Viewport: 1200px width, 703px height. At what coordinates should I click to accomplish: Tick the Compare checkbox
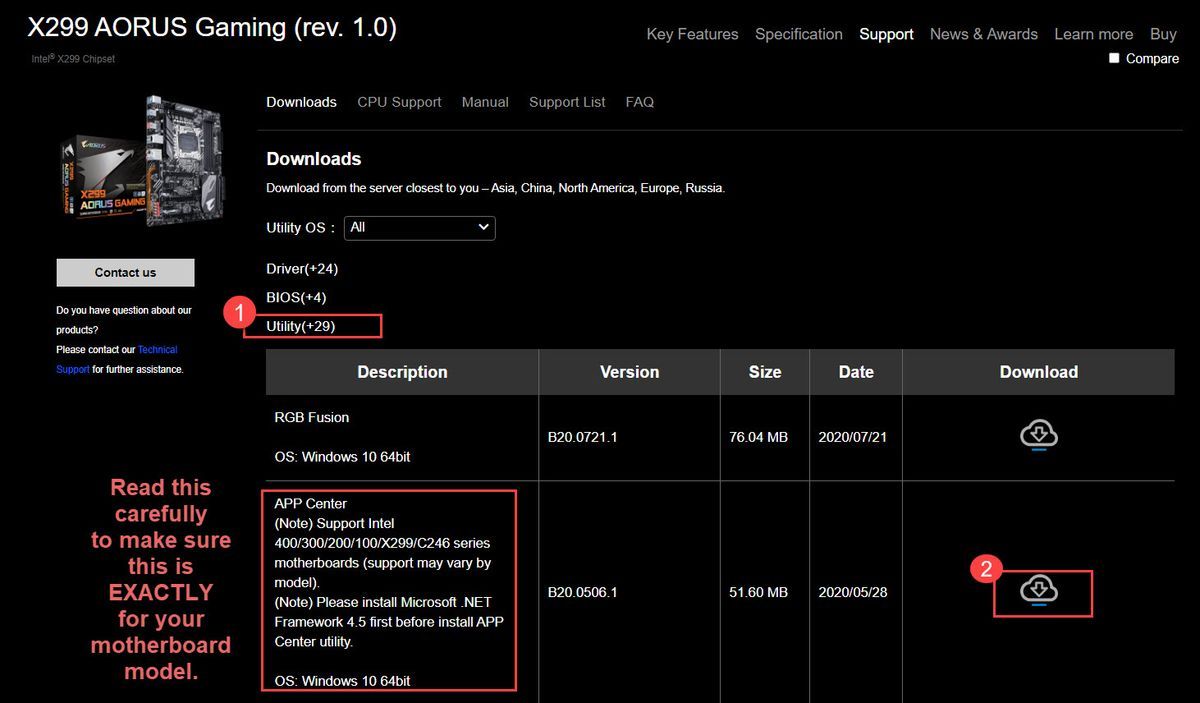(x=1114, y=58)
